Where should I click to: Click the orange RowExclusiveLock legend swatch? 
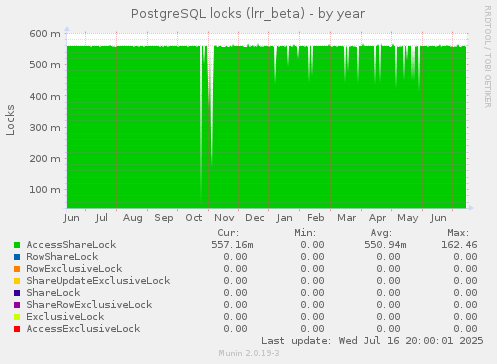pos(17,269)
